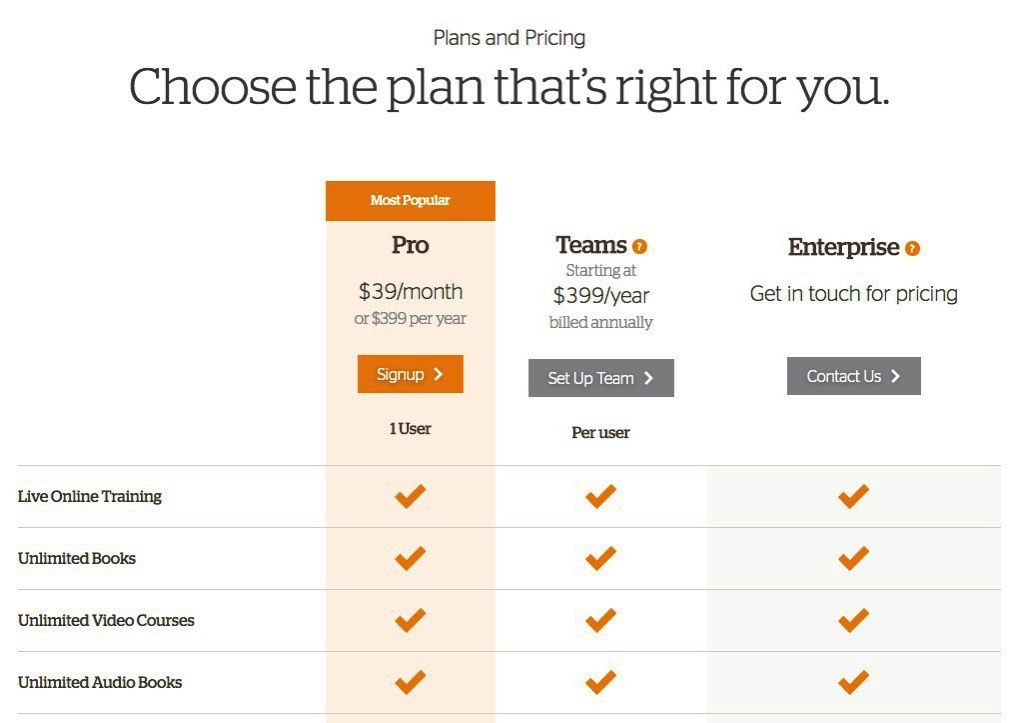Click the Unlimited Audio Books feature label
Image resolution: width=1014 pixels, height=723 pixels.
(x=100, y=682)
